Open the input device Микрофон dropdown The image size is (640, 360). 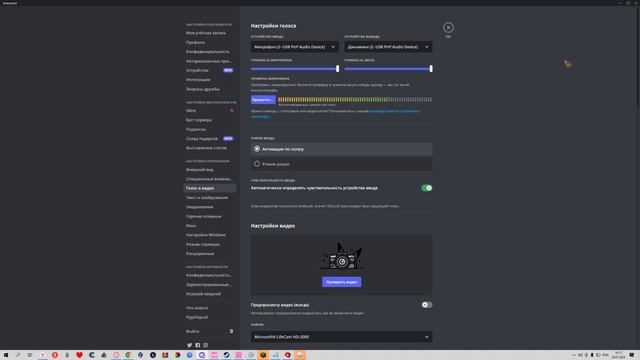tap(295, 47)
